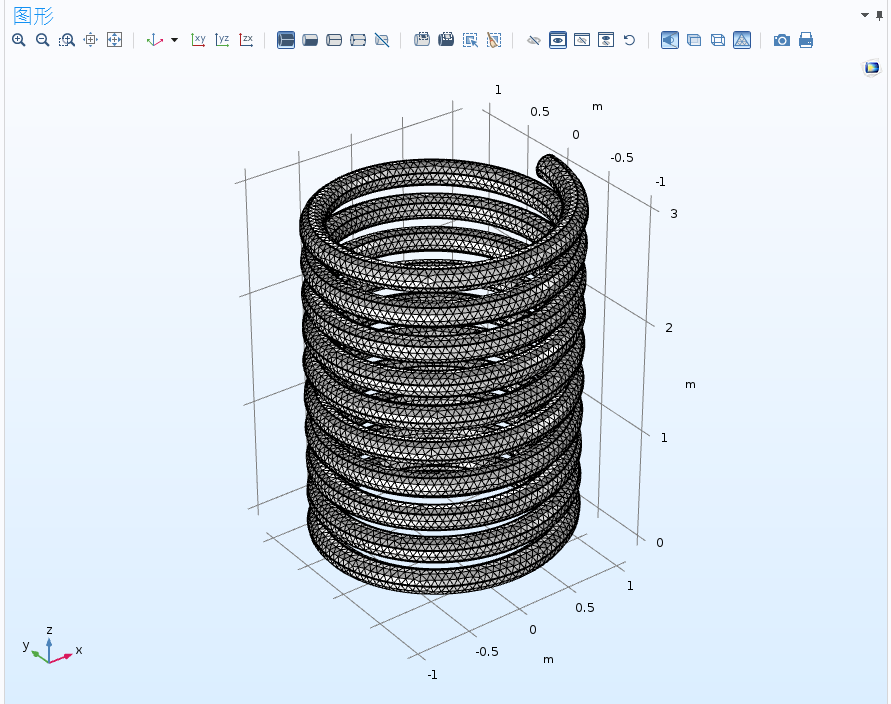This screenshot has height=704, width=891.
Task: Switch to the zx-plane view
Action: [x=246, y=40]
